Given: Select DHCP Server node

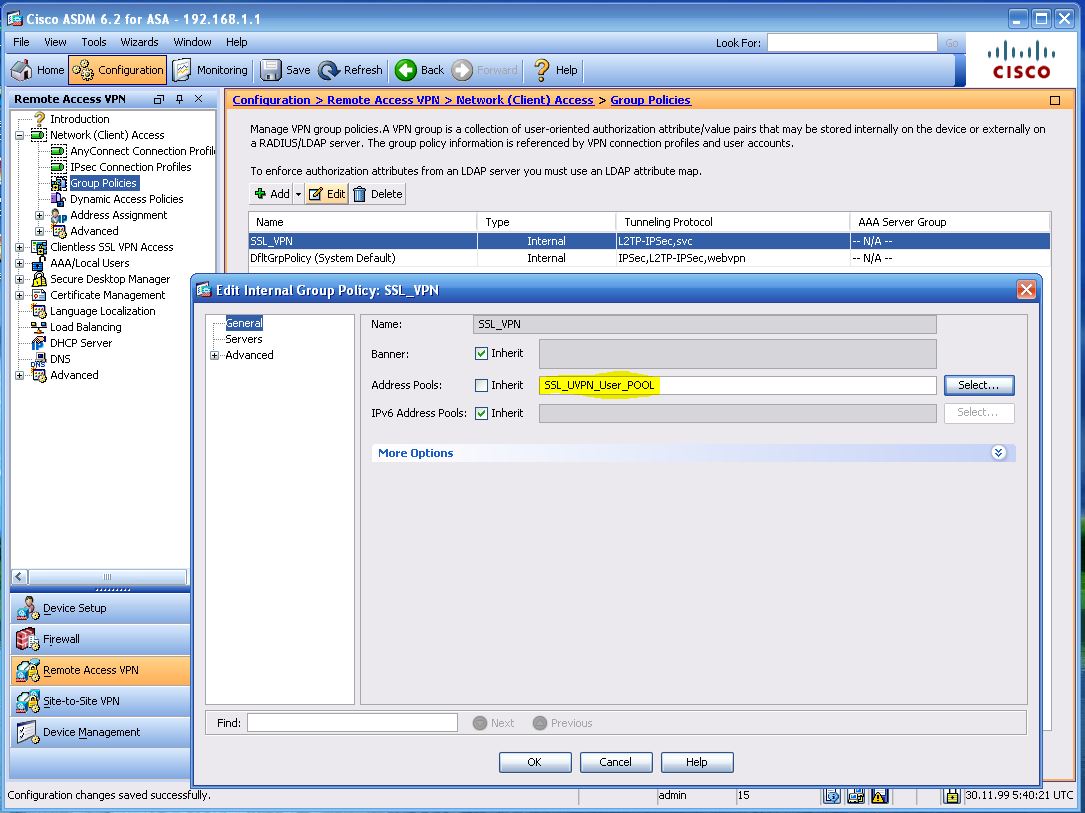Looking at the screenshot, I should point(80,342).
